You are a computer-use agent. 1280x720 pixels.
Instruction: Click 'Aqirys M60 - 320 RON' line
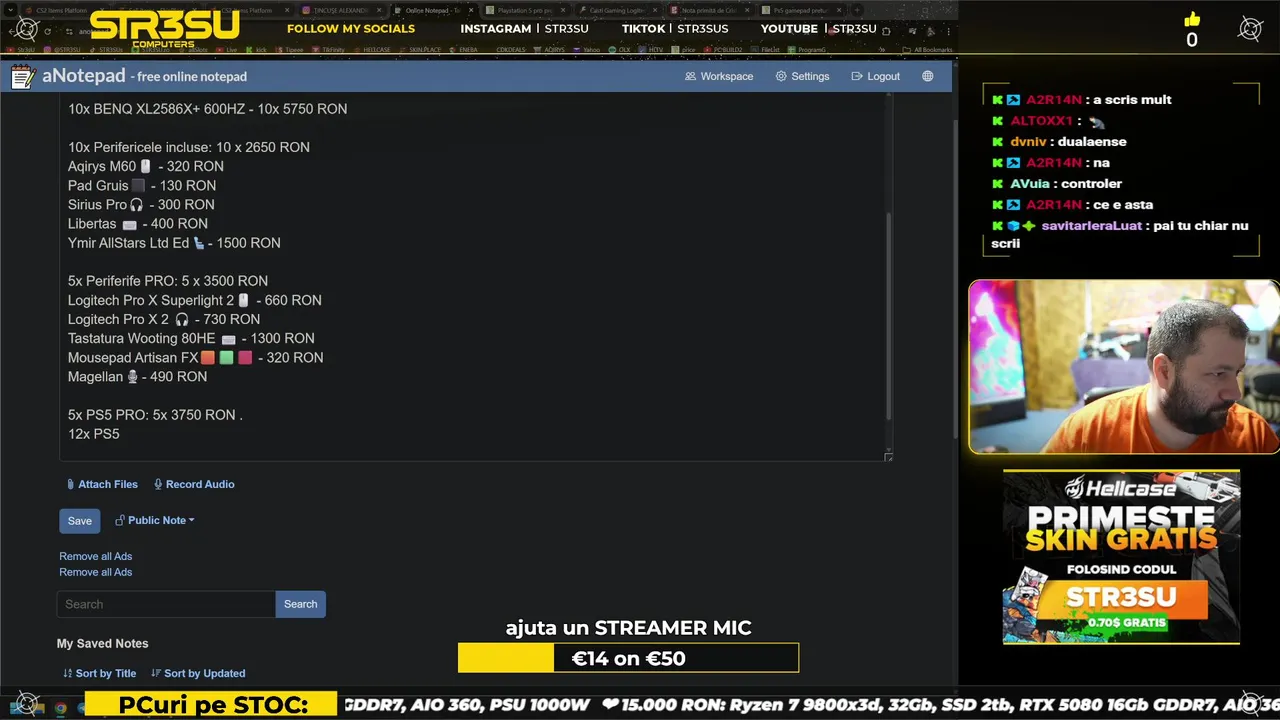click(x=146, y=166)
